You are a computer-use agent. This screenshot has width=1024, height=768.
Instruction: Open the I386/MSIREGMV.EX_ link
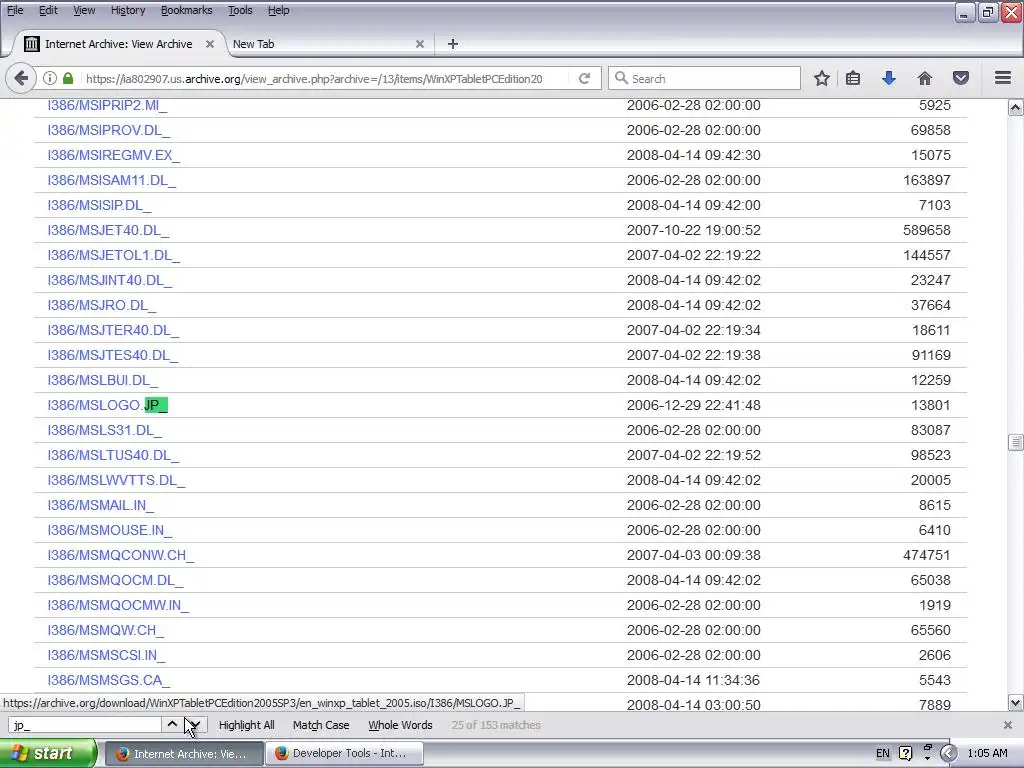click(x=114, y=155)
